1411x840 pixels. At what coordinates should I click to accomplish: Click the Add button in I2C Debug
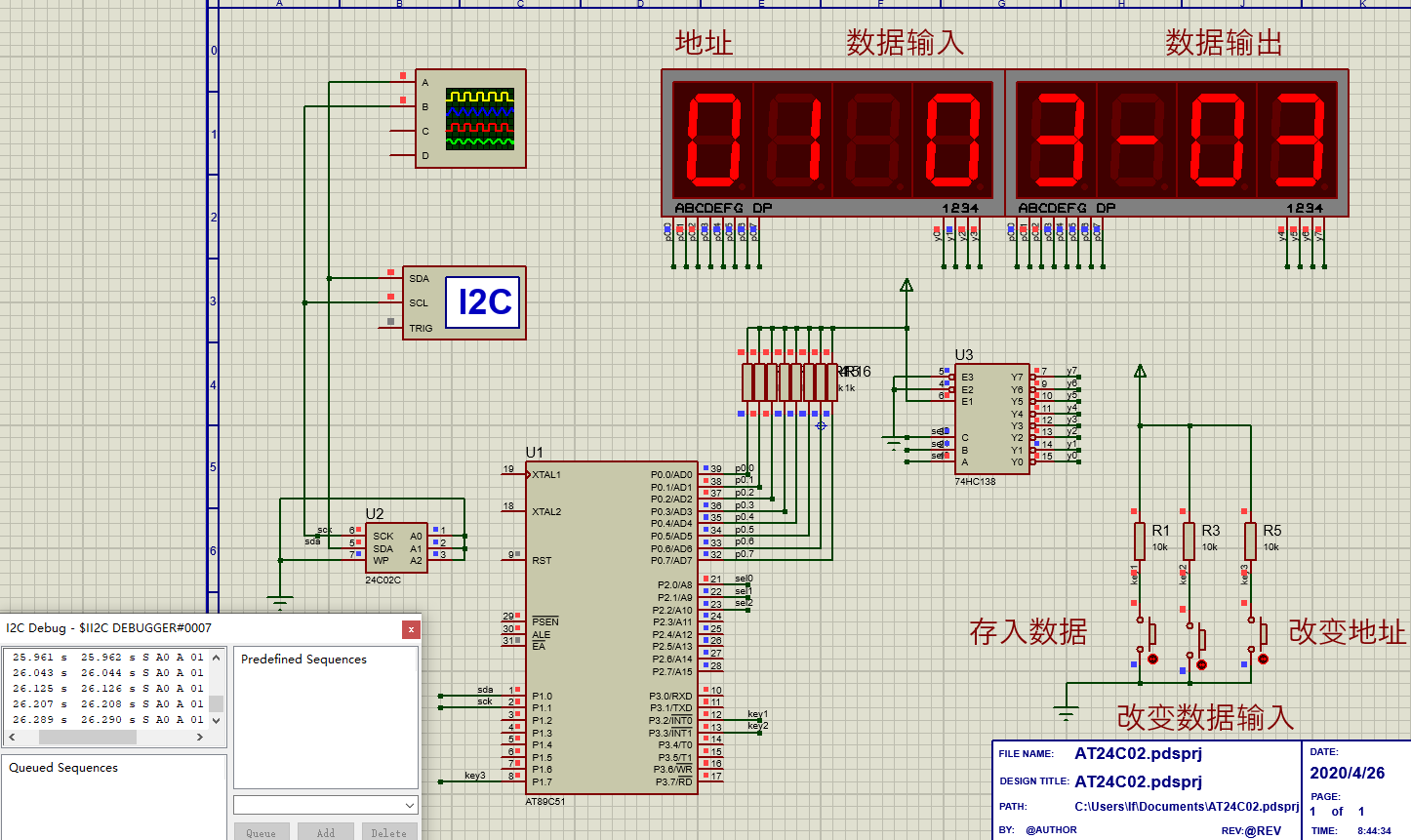[x=325, y=833]
